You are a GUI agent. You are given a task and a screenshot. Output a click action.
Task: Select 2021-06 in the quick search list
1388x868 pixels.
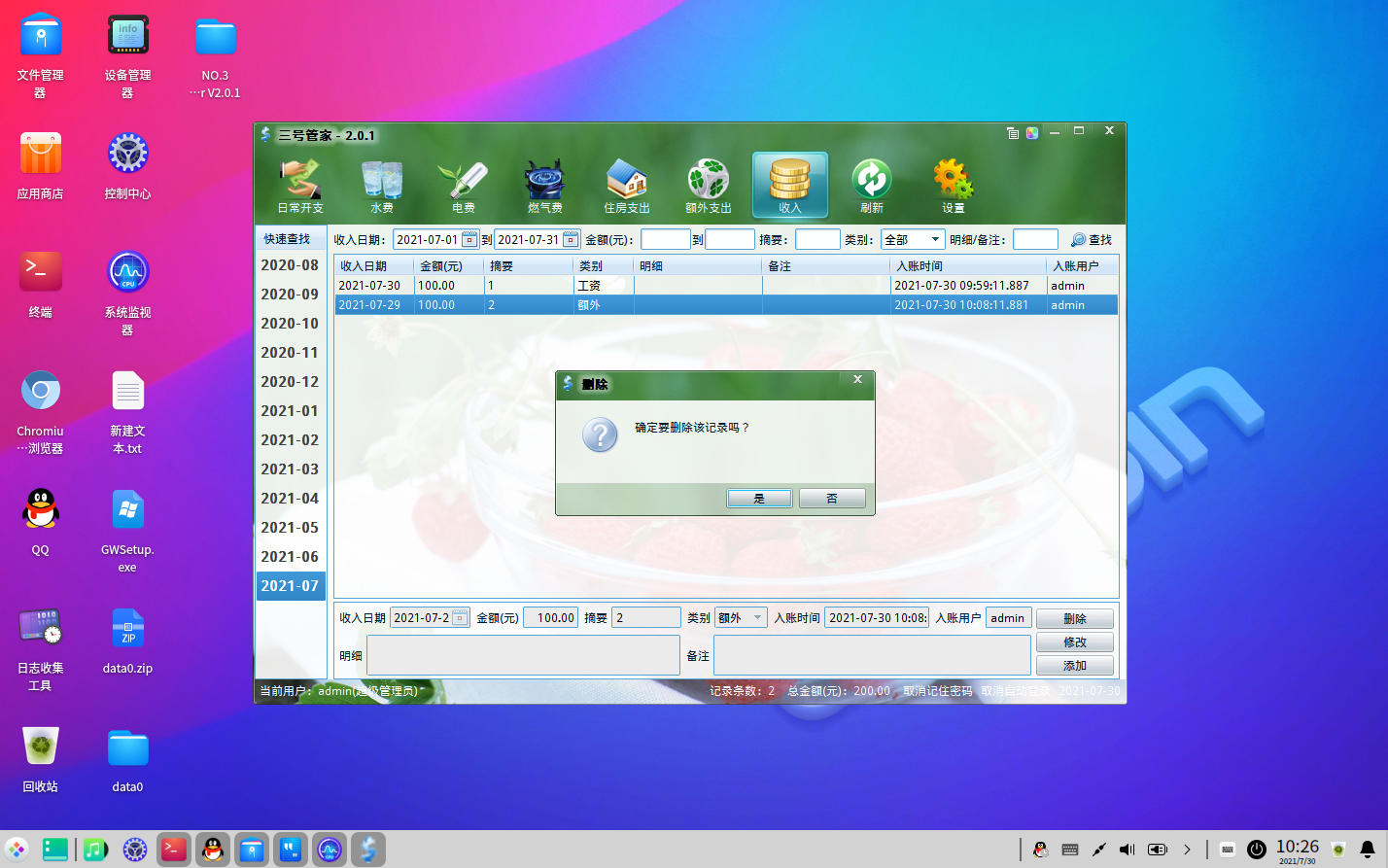290,557
